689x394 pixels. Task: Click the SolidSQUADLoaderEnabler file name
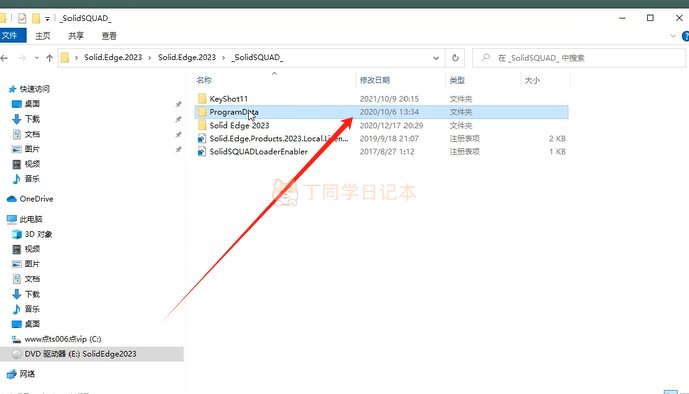pos(258,152)
